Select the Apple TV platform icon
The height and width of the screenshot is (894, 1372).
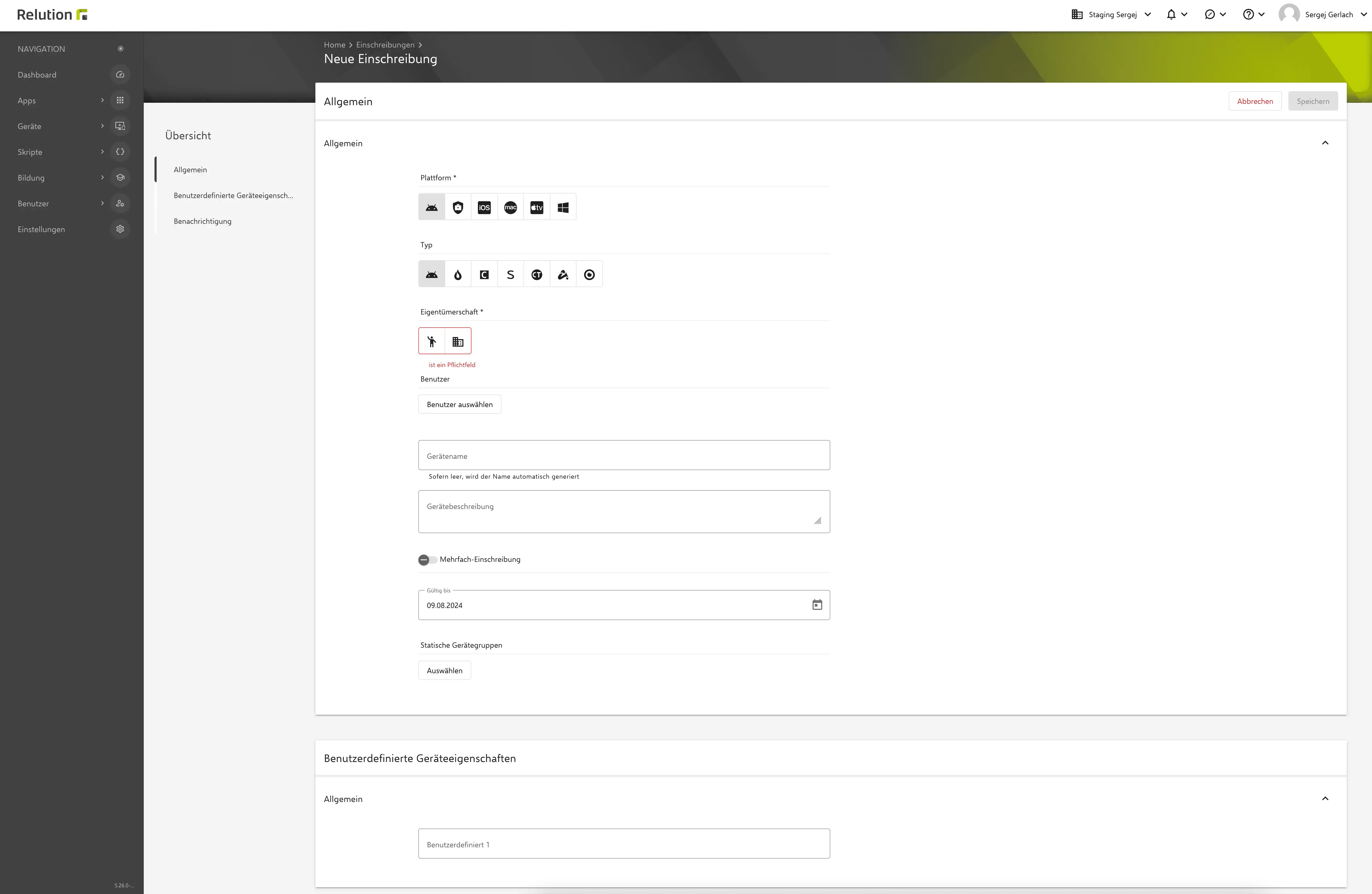click(537, 207)
